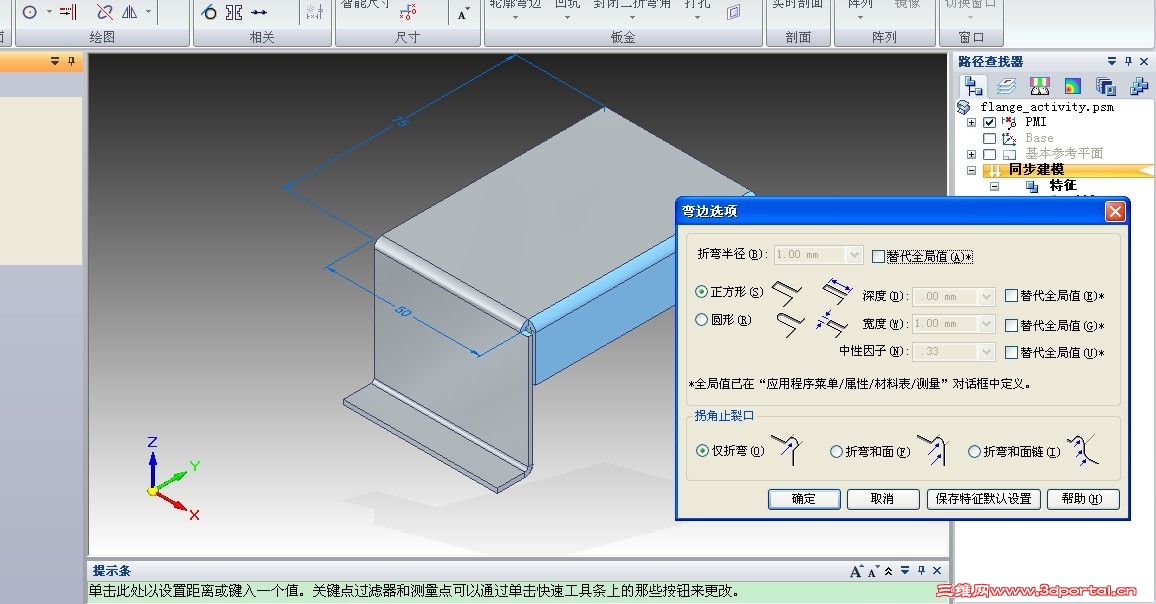Pin the 路径查找器 panel
The image size is (1156, 604).
[1128, 62]
